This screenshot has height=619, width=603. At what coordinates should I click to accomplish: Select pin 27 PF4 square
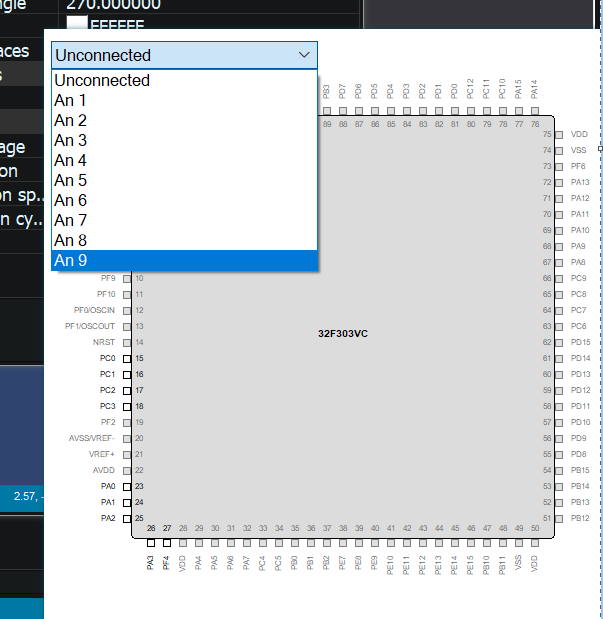point(167,543)
